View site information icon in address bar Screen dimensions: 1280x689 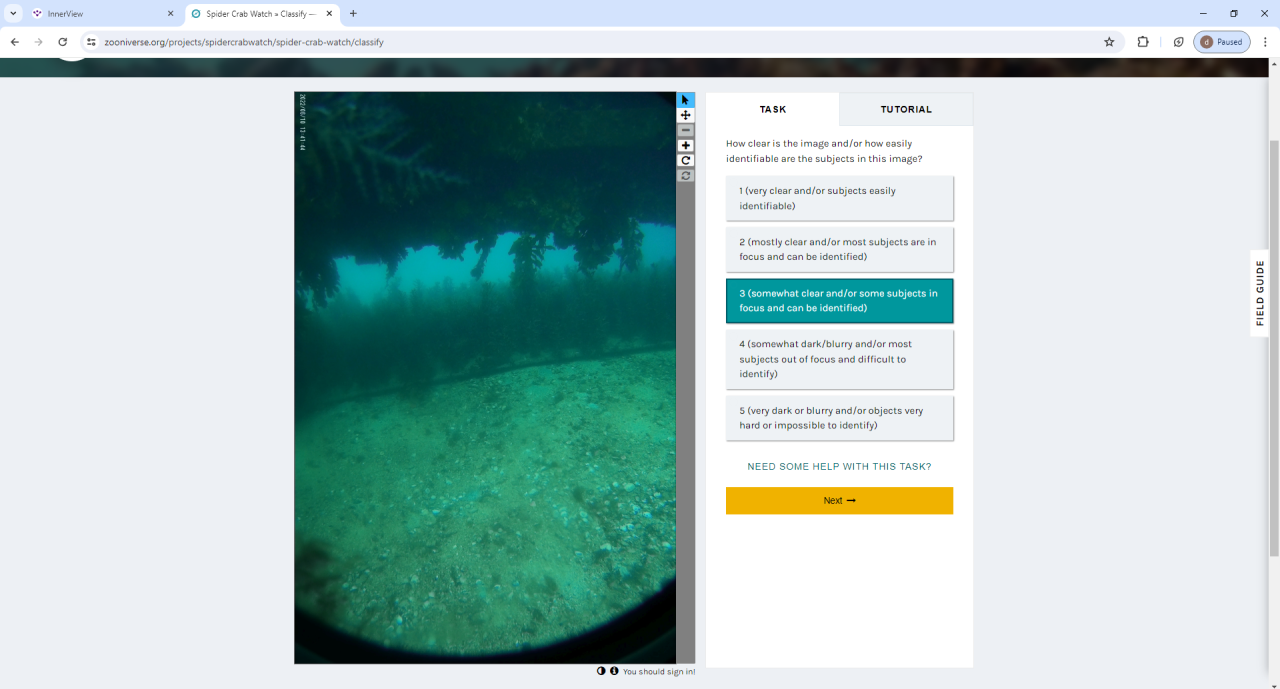click(91, 42)
